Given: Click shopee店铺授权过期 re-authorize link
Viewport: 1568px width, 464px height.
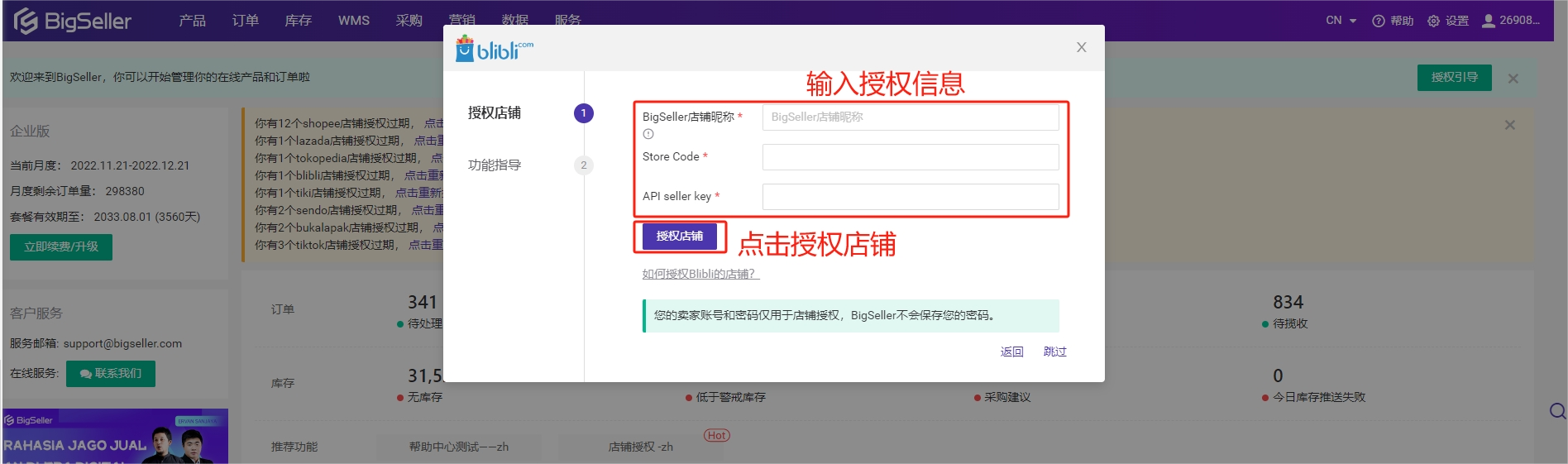Looking at the screenshot, I should coord(433,123).
